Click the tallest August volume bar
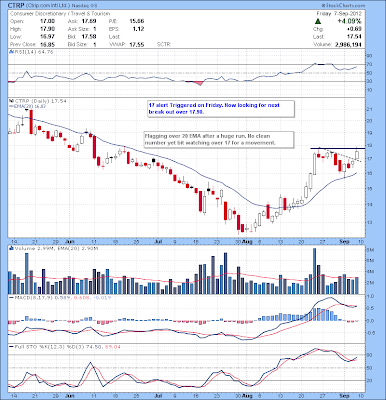Viewport: 386px width, 400px height. [x=314, y=271]
